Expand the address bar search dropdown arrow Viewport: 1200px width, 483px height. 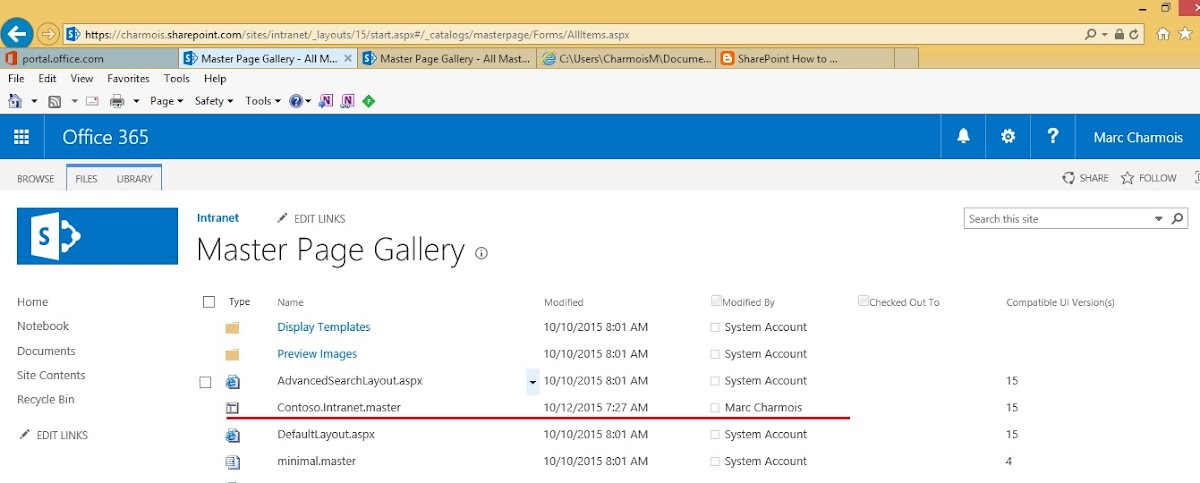pos(1103,34)
